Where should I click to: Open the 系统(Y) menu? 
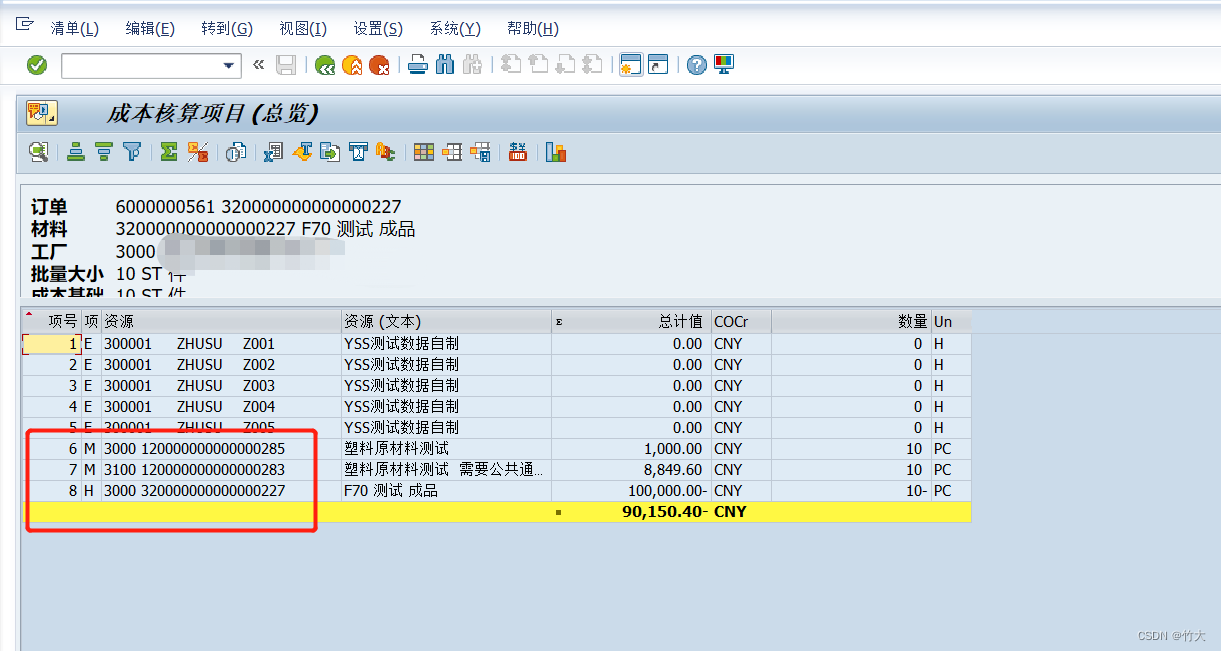[x=453, y=28]
